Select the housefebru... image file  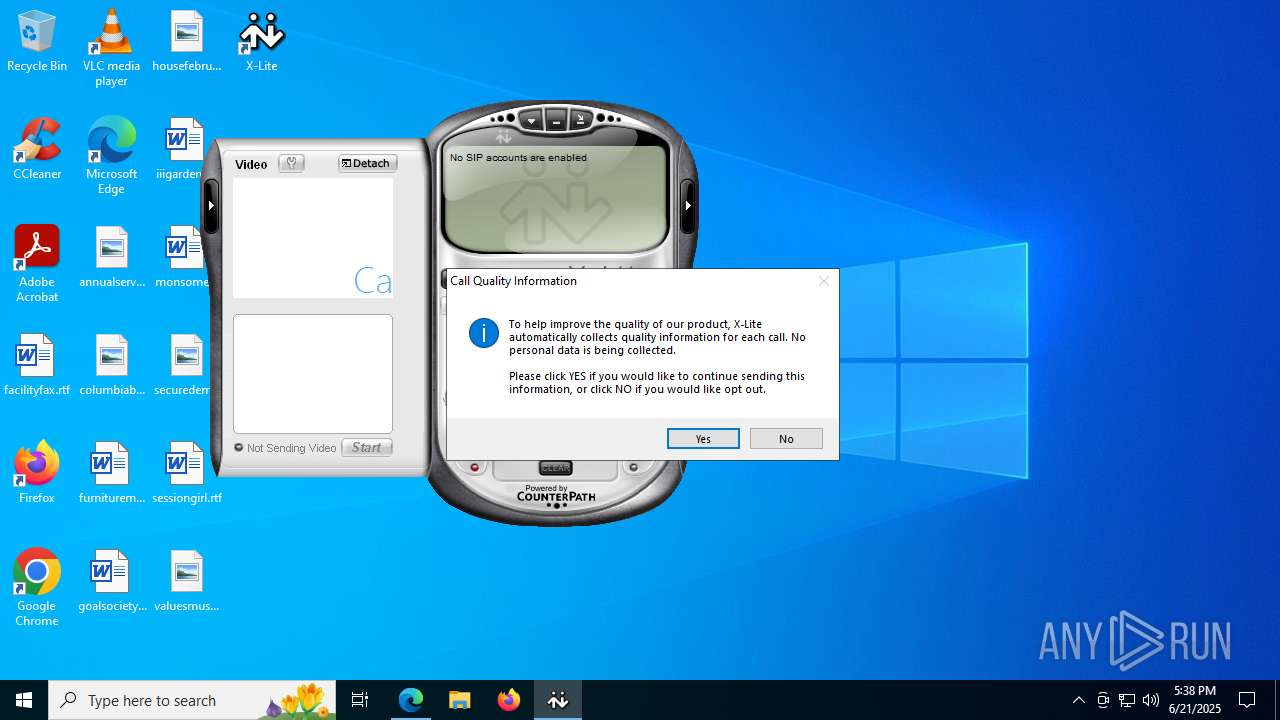coord(186,42)
